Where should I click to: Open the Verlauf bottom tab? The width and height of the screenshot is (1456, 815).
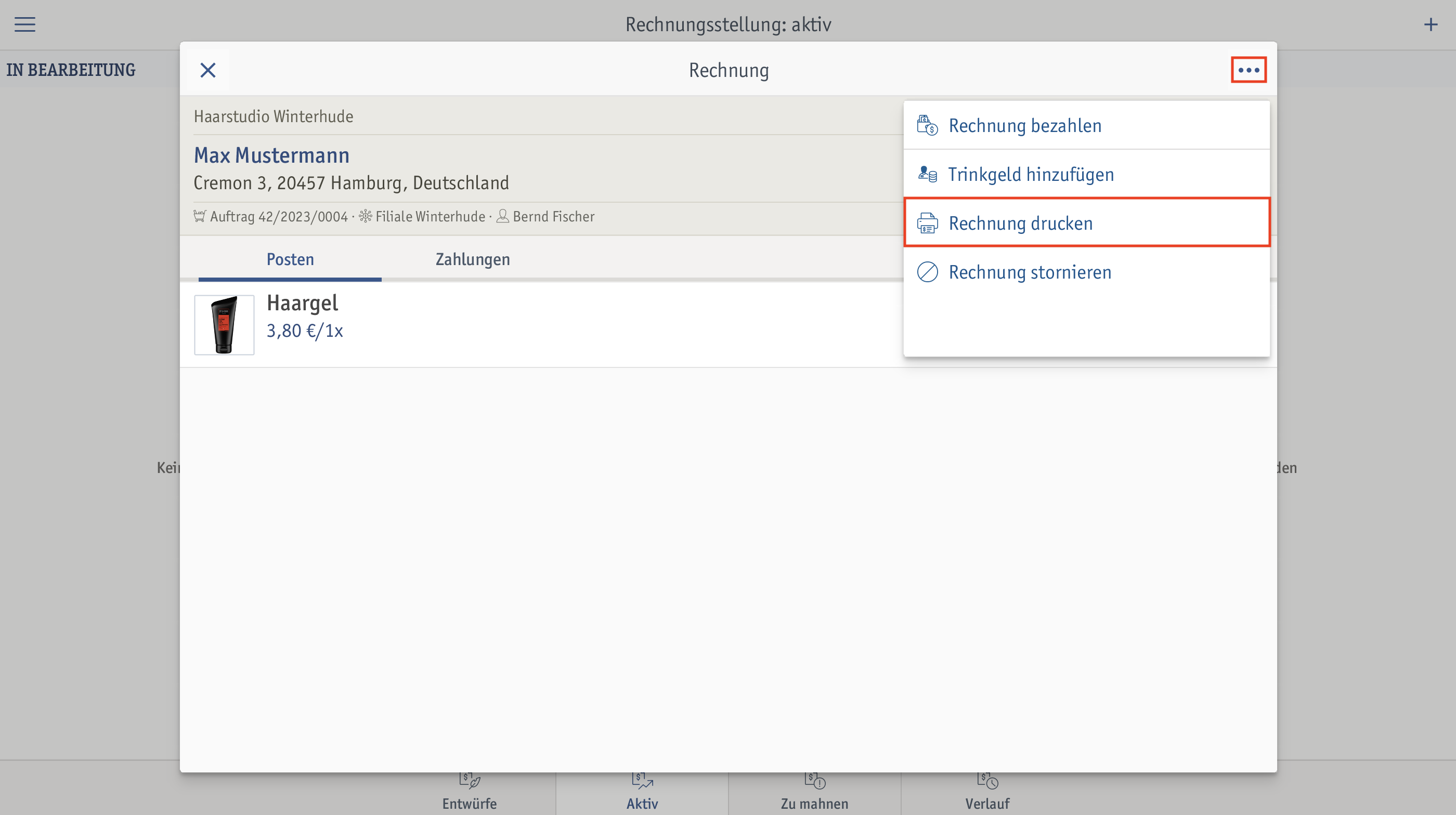click(987, 793)
